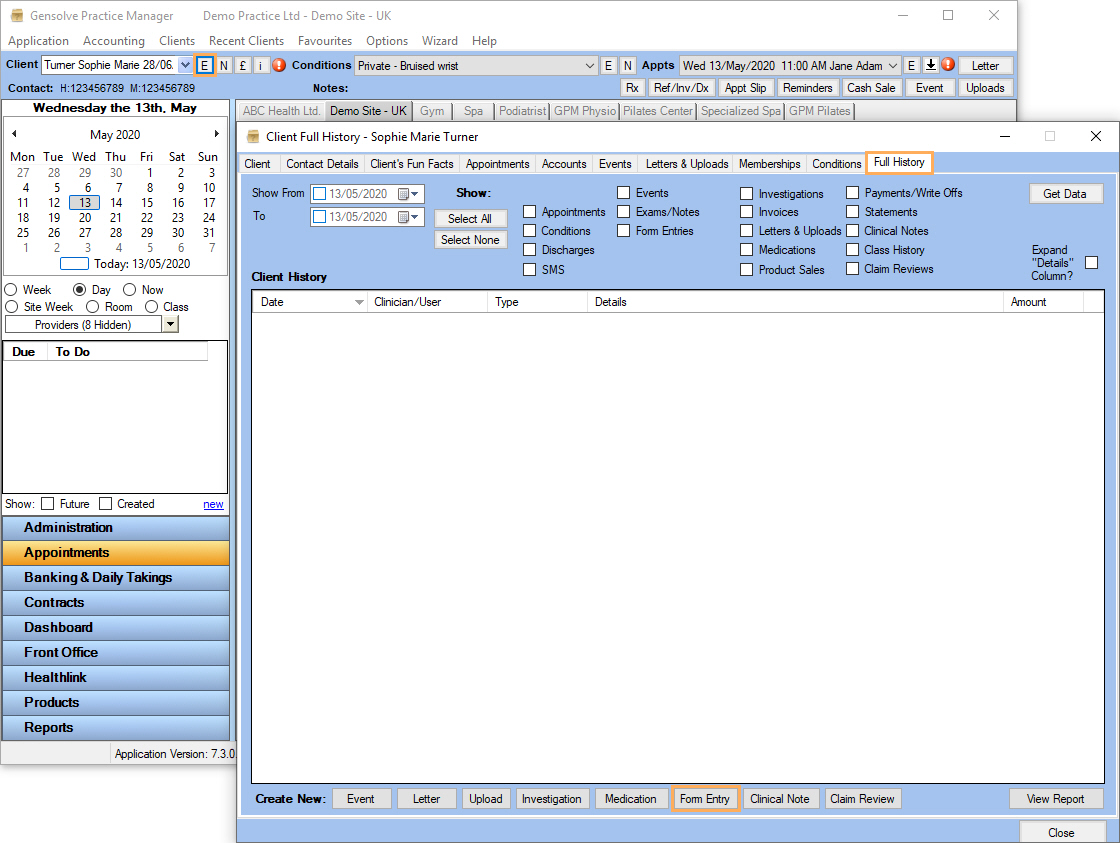Open the Wizard menu
This screenshot has height=843, width=1120.
tap(439, 41)
